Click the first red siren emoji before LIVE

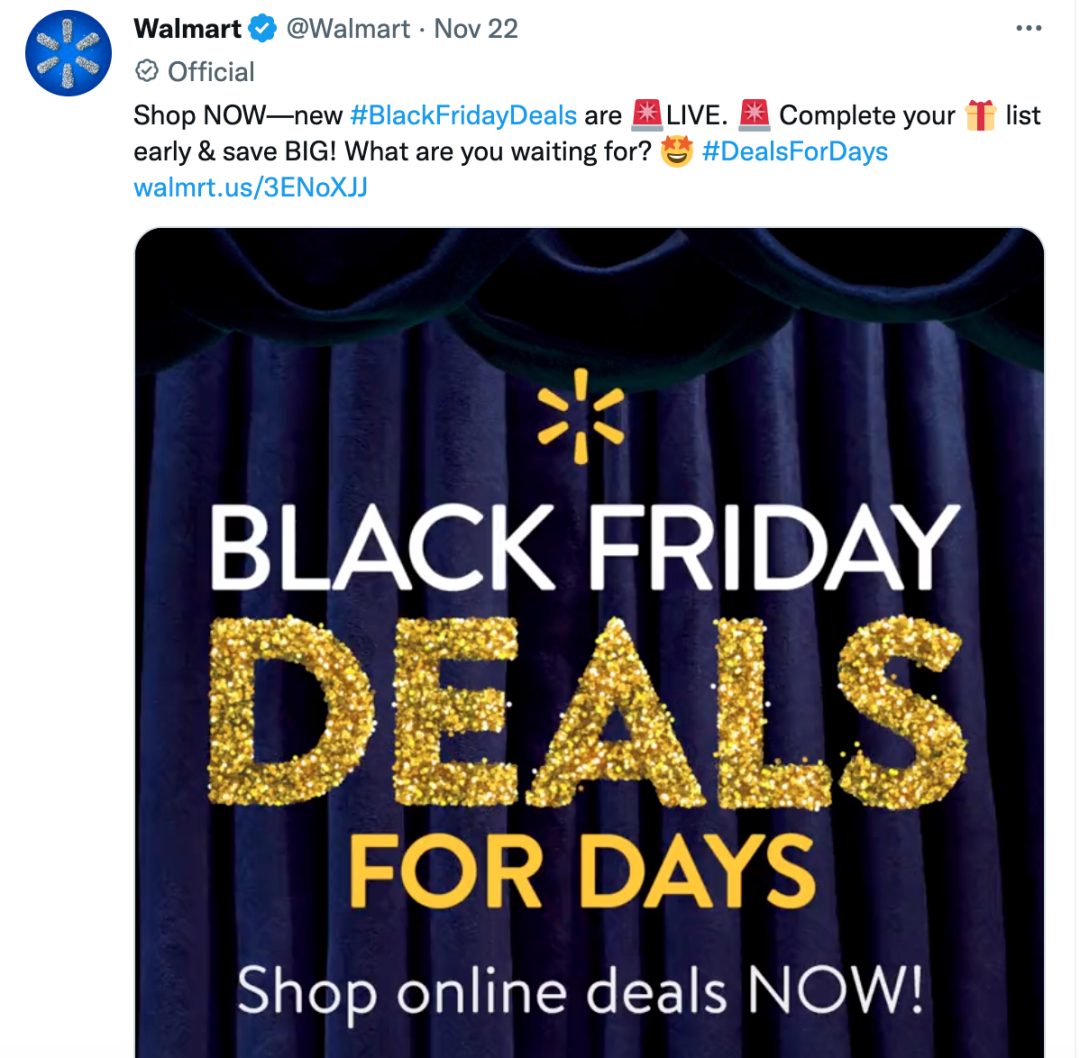647,115
